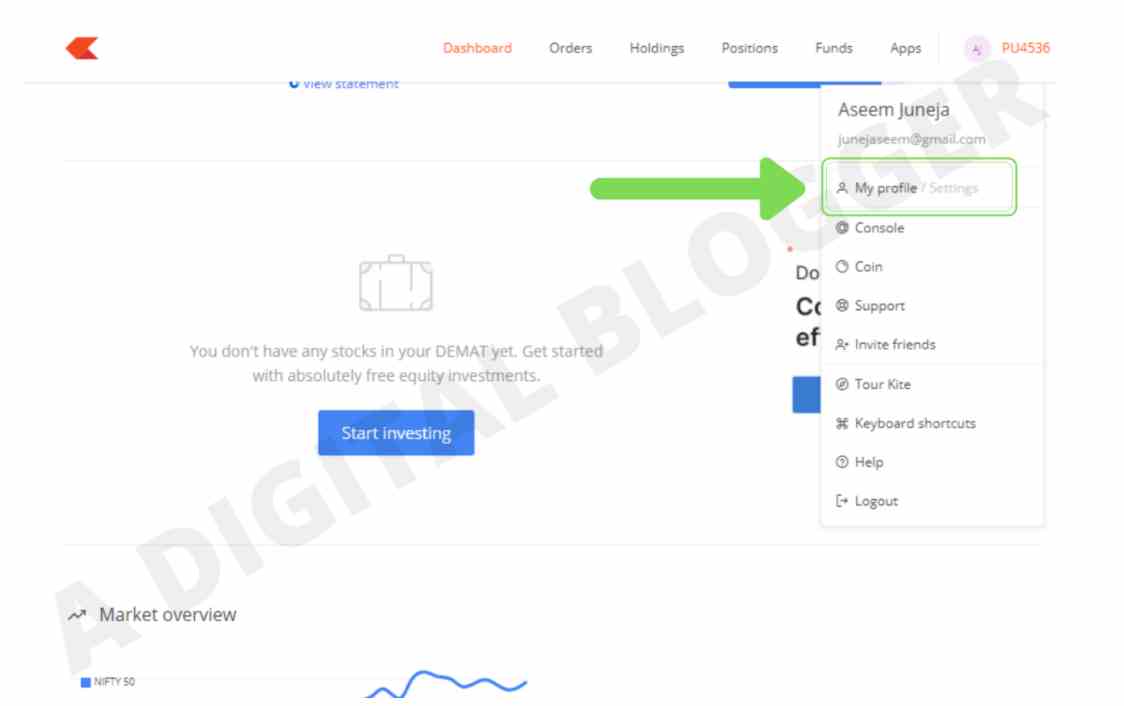Viewport: 1124px width, 706px height.
Task: Click the Kite logo in the header
Action: click(x=82, y=48)
